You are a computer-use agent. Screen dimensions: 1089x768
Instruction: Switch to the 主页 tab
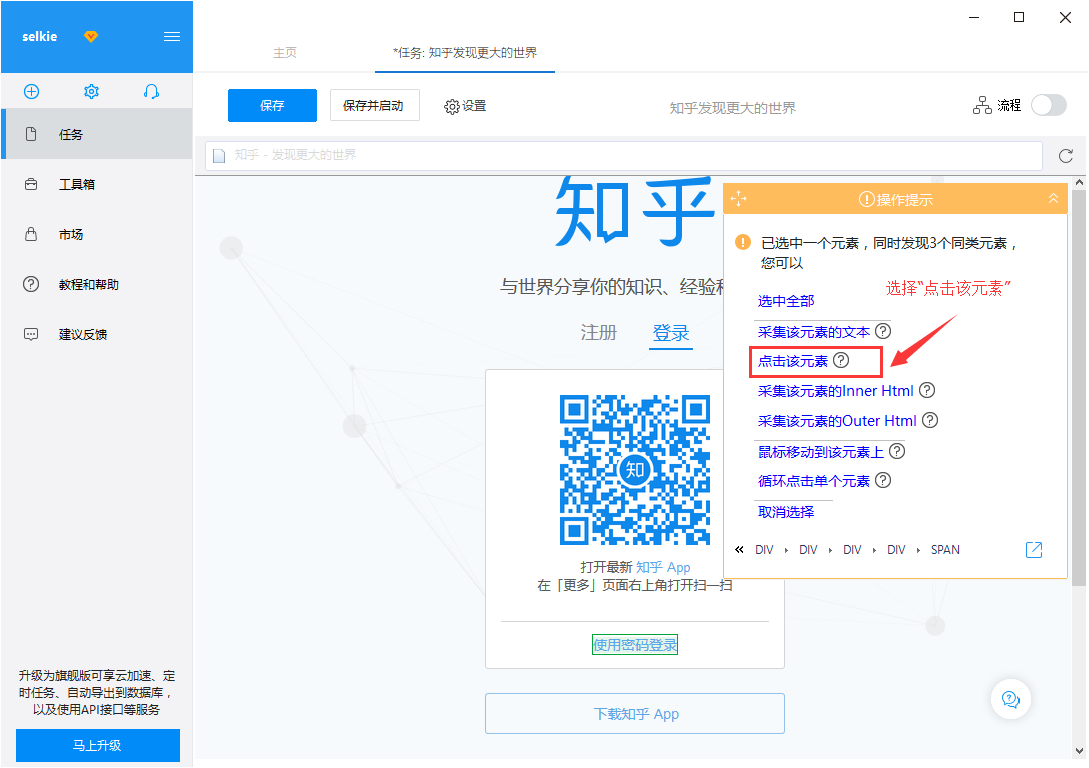pos(285,52)
